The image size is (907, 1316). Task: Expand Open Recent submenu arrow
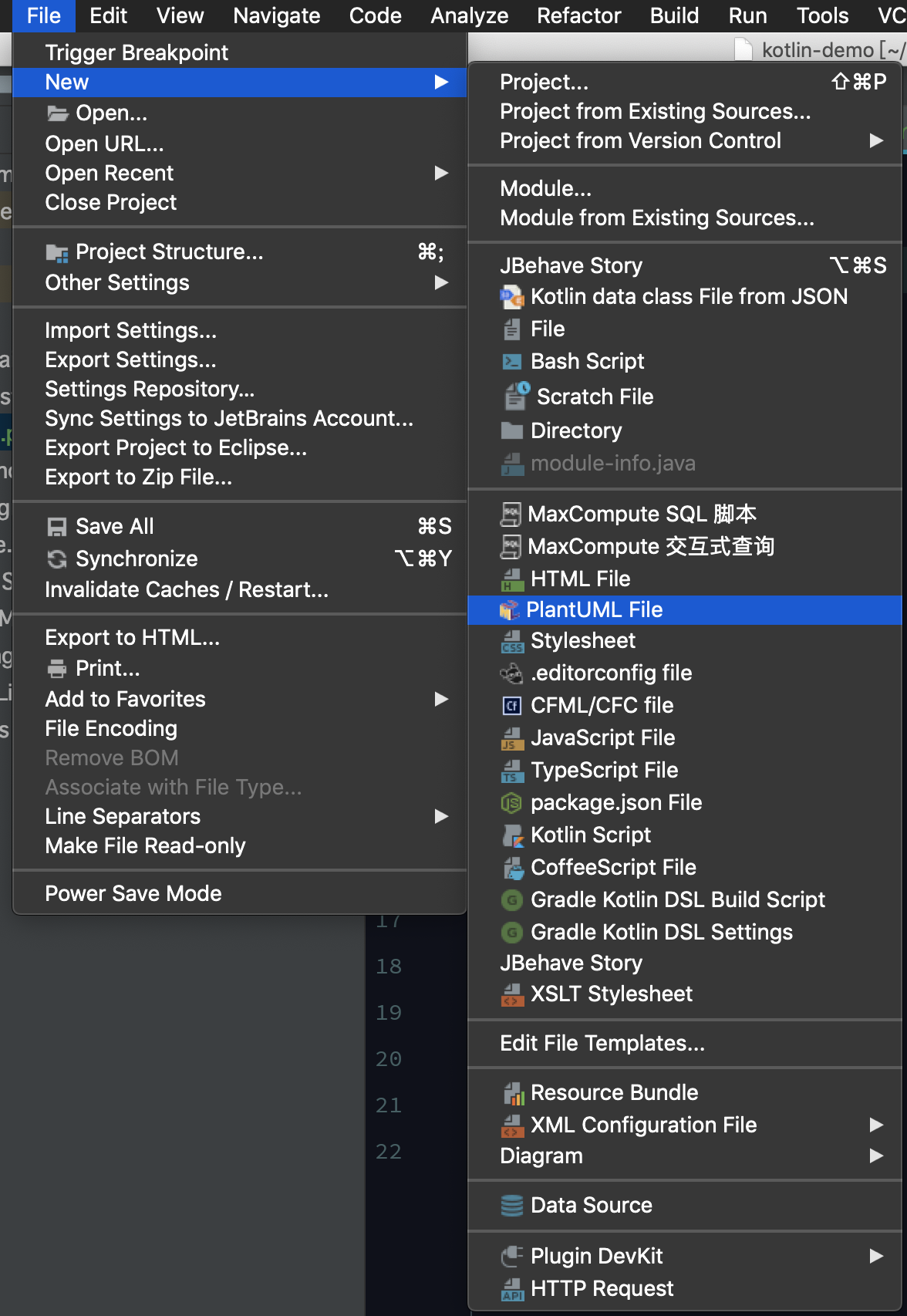point(441,174)
